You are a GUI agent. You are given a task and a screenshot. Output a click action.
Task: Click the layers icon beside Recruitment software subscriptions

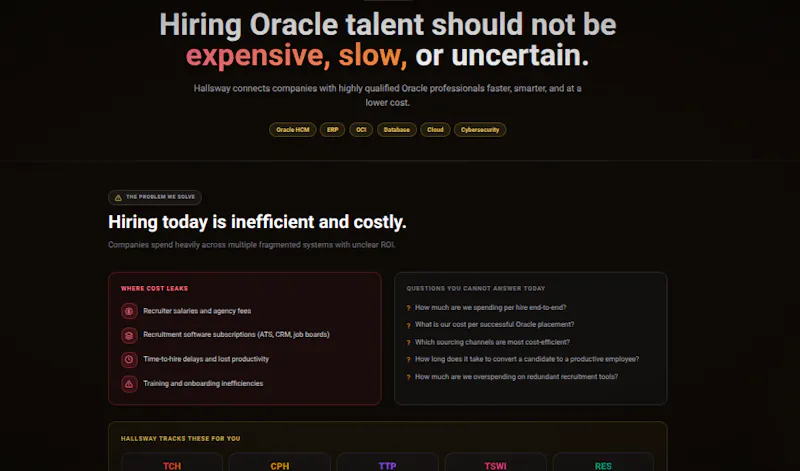(x=129, y=335)
